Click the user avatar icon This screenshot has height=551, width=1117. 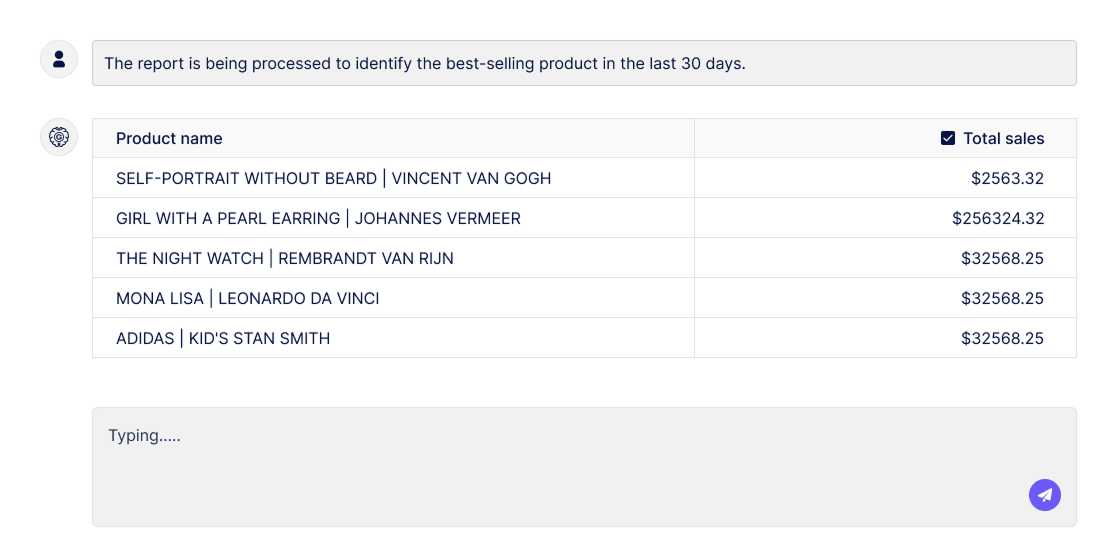(59, 59)
